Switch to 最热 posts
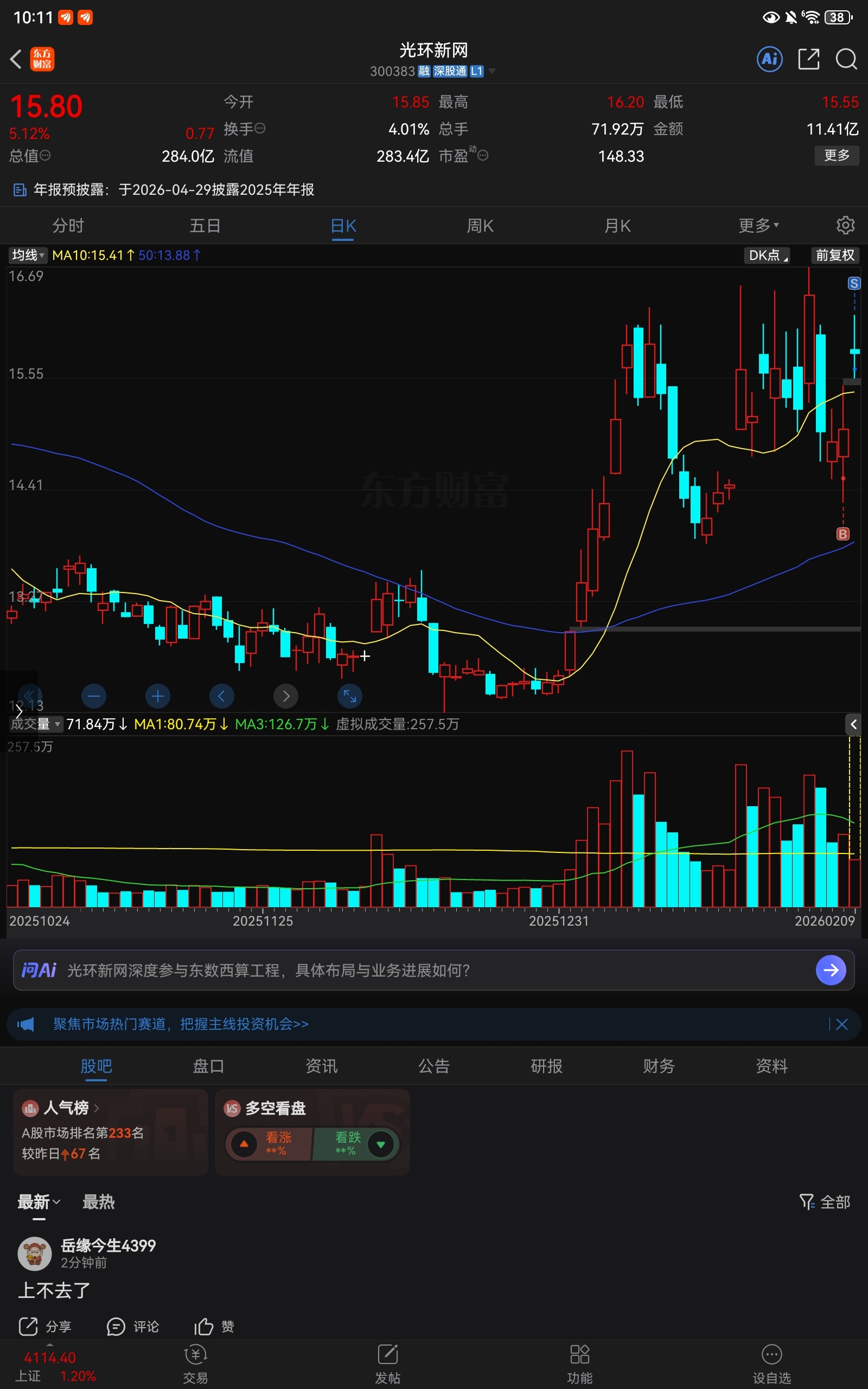Image resolution: width=868 pixels, height=1389 pixels. (99, 1201)
